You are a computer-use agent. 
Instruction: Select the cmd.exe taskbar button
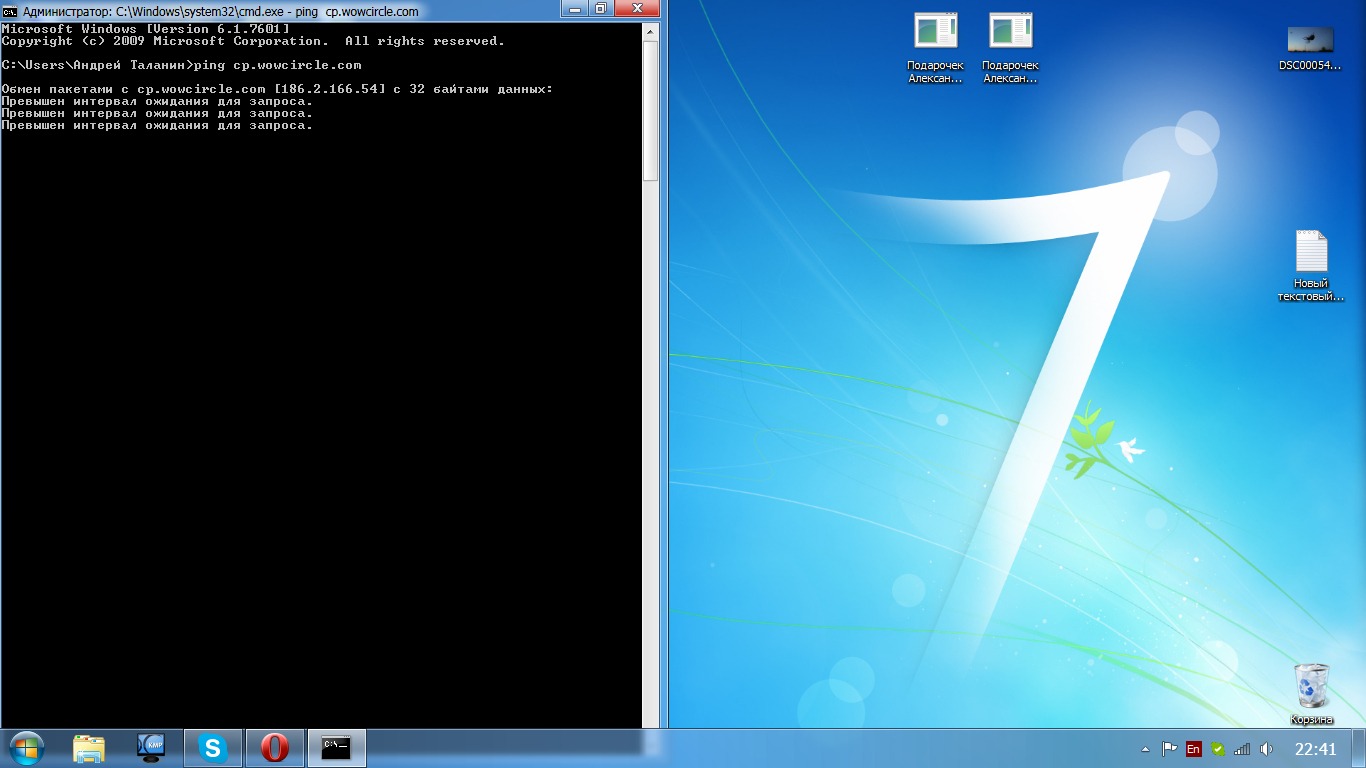337,747
